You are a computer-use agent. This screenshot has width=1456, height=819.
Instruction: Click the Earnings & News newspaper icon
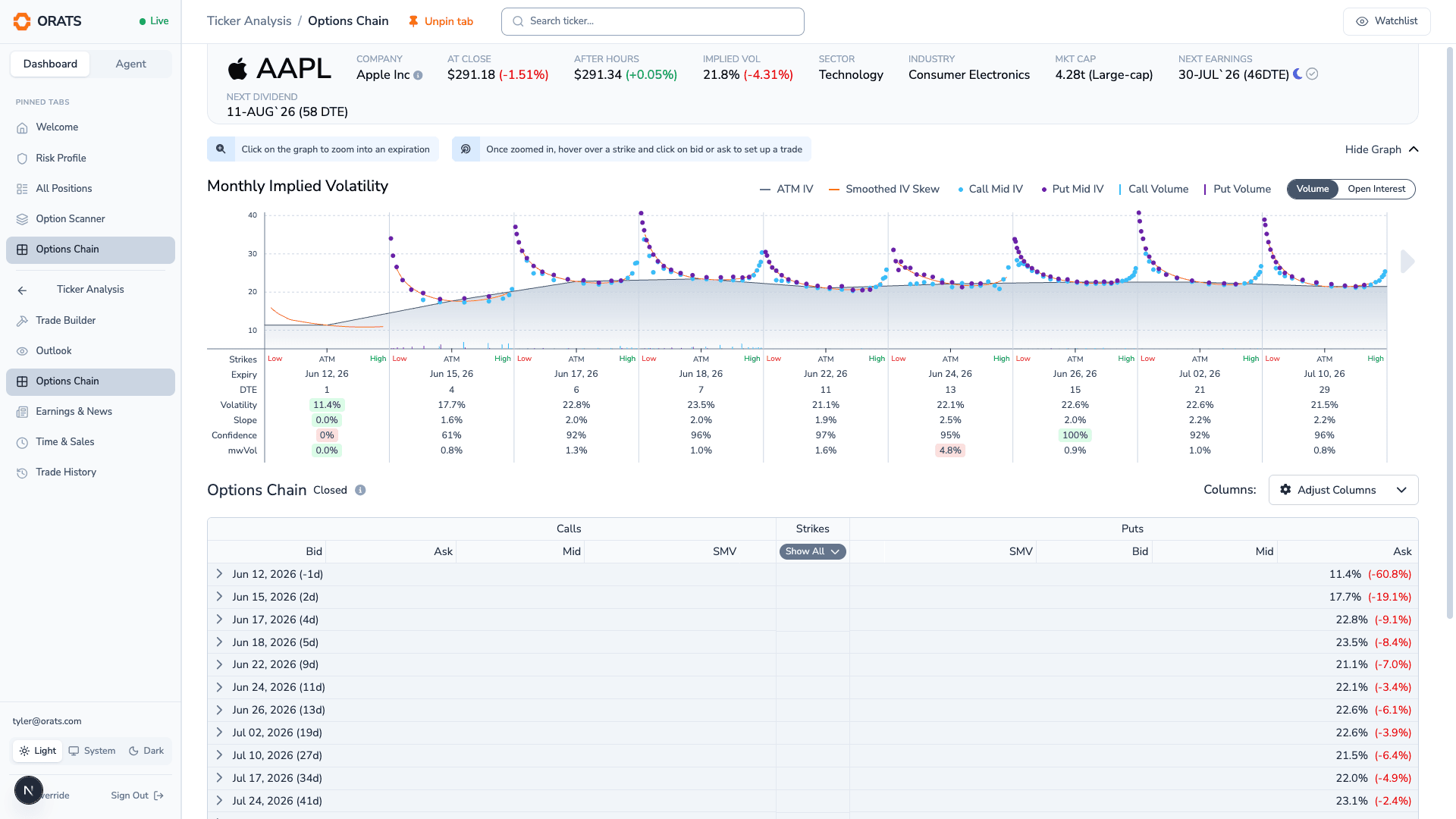tap(22, 412)
